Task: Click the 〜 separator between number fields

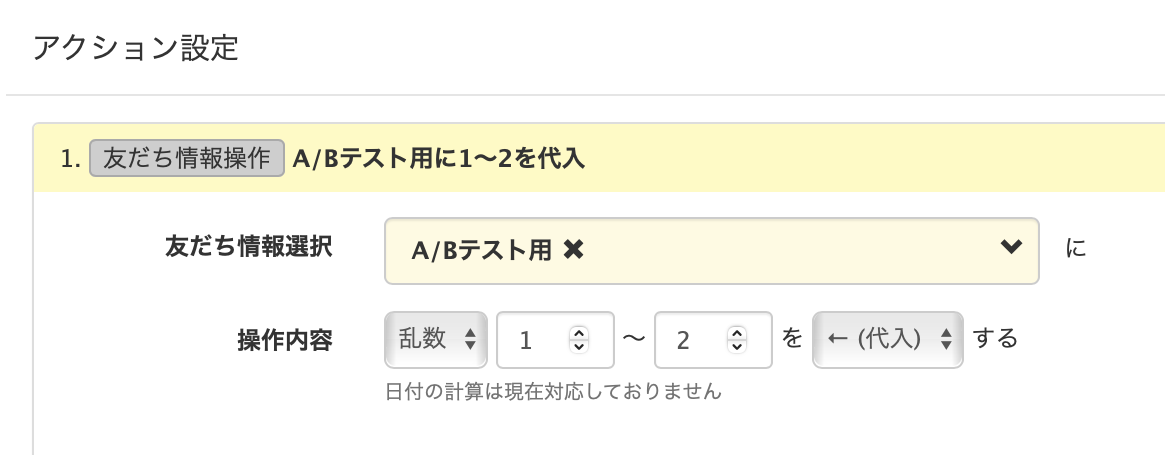Action: [634, 340]
